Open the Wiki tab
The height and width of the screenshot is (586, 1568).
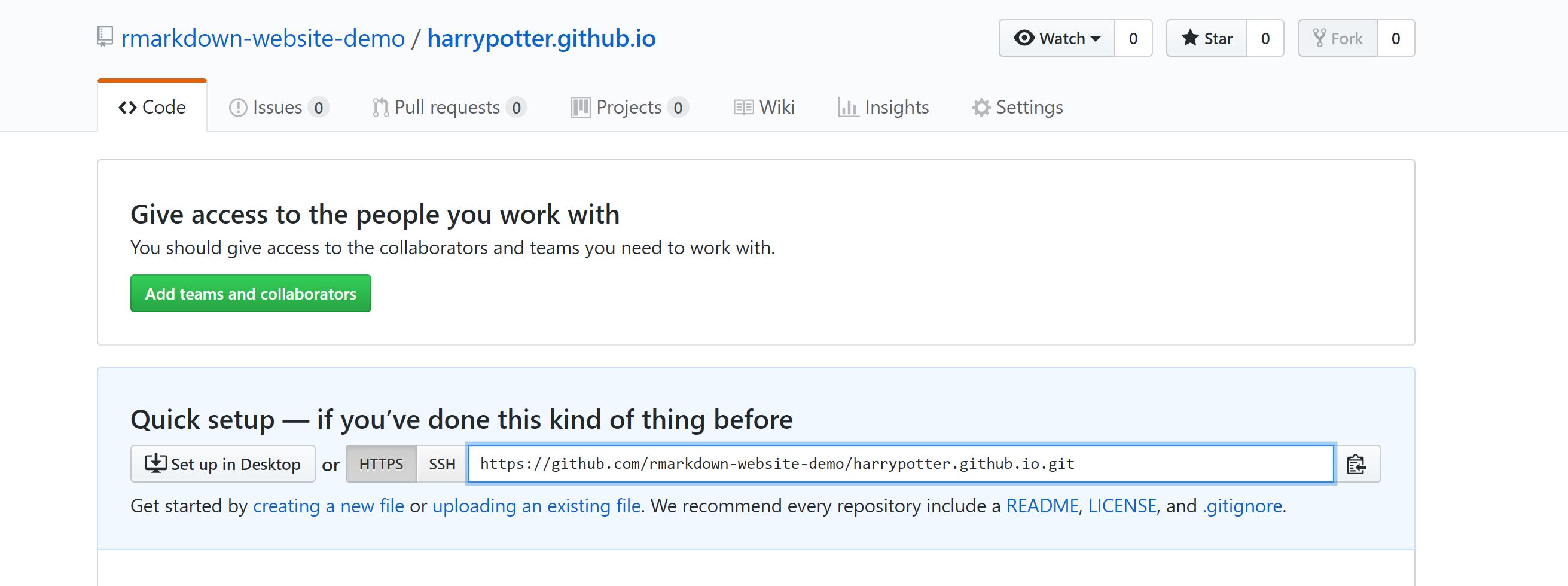(764, 107)
